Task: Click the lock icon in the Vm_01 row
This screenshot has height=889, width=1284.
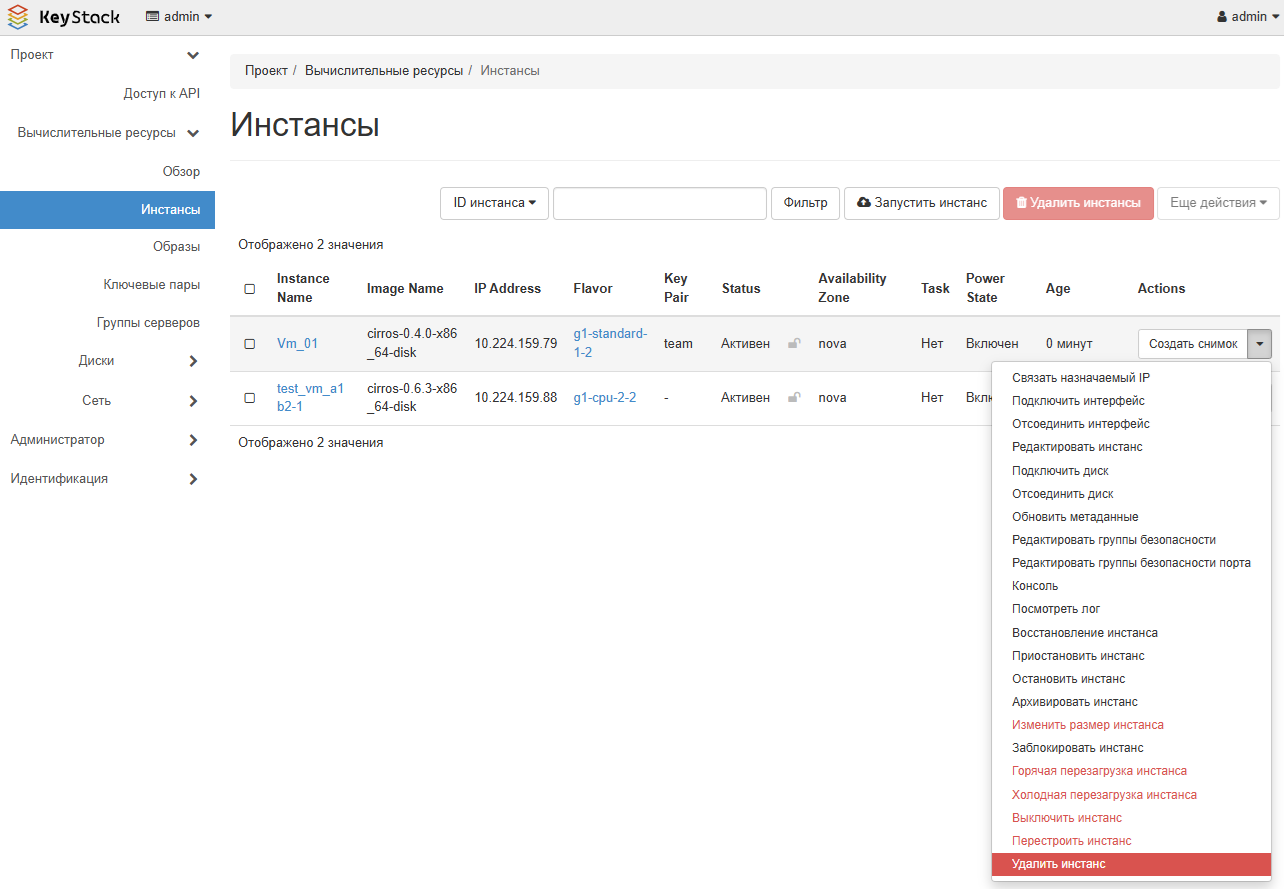Action: point(794,344)
